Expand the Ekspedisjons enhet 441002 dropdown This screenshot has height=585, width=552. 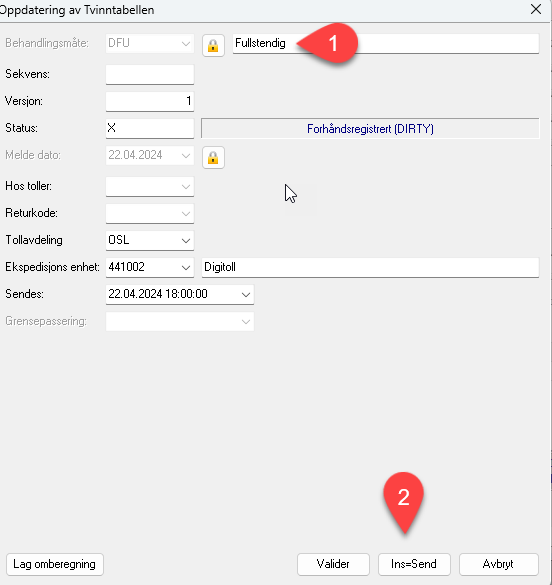coord(150,268)
